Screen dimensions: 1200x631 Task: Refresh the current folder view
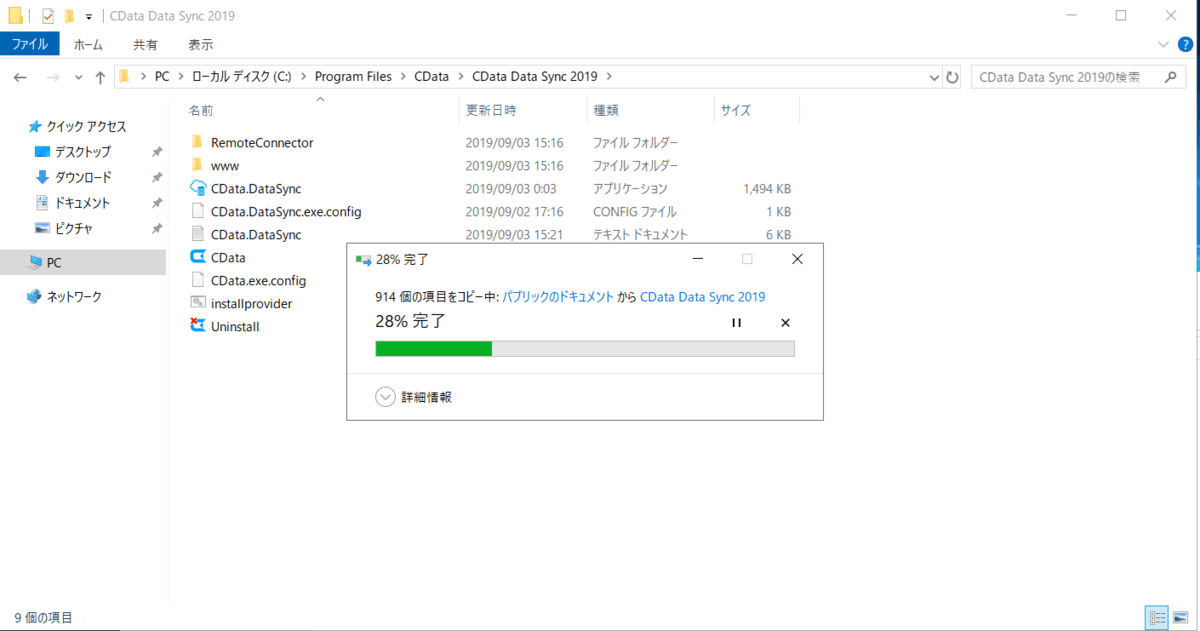[x=952, y=77]
